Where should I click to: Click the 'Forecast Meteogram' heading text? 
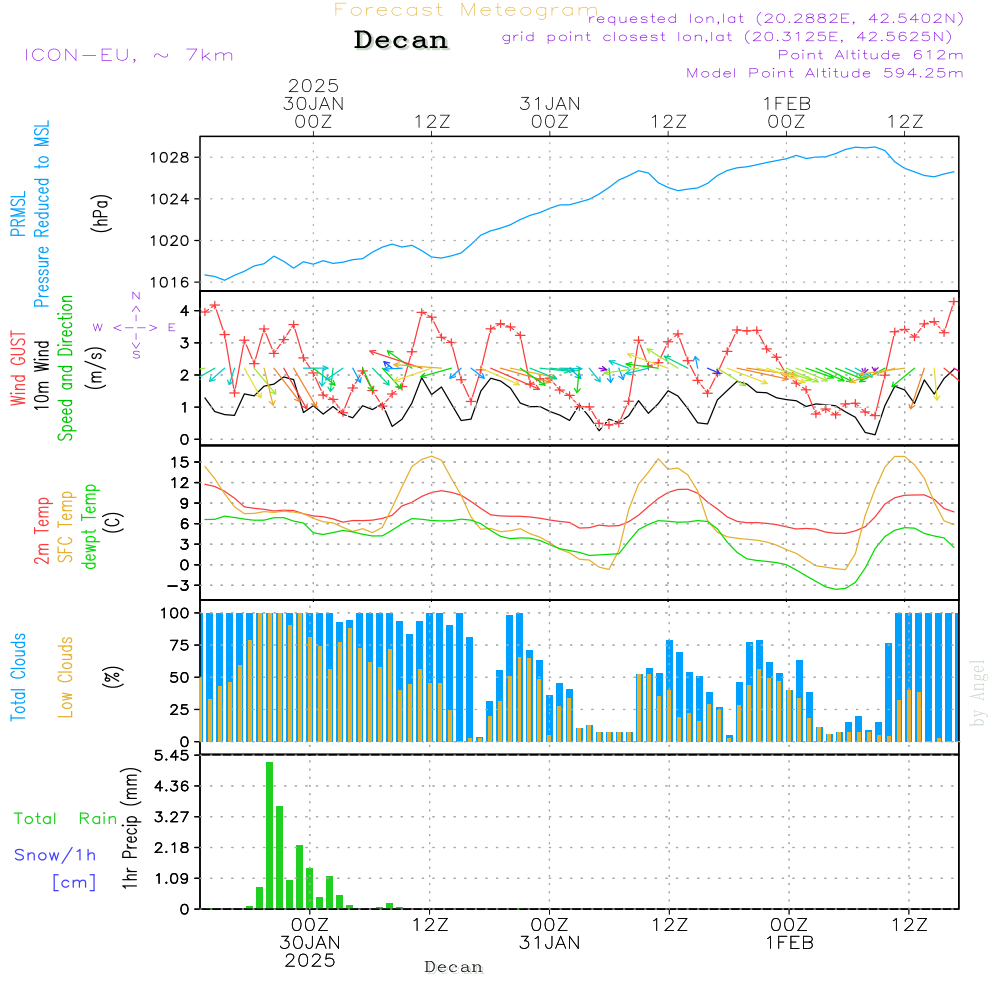point(466,10)
